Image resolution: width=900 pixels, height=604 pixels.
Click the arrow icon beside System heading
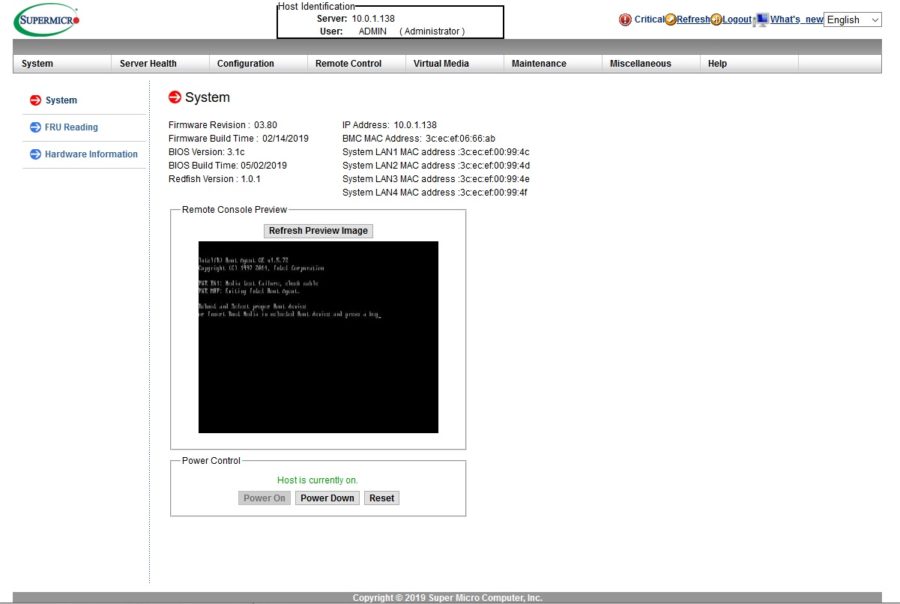tap(176, 97)
